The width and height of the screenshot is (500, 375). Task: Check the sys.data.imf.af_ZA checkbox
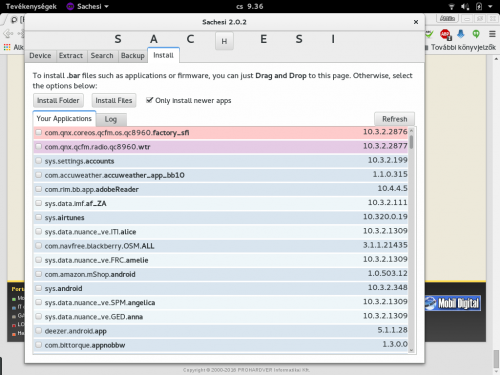[x=39, y=203]
